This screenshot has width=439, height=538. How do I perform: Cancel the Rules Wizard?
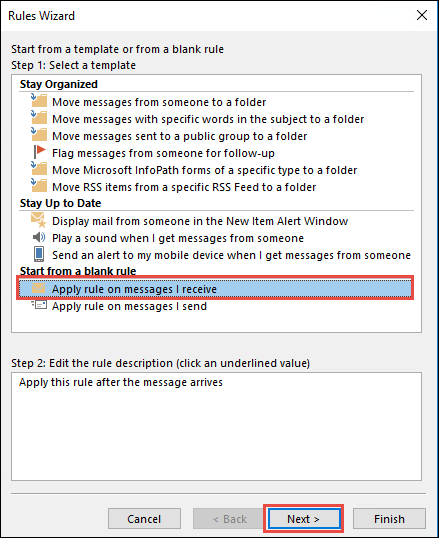click(x=144, y=518)
